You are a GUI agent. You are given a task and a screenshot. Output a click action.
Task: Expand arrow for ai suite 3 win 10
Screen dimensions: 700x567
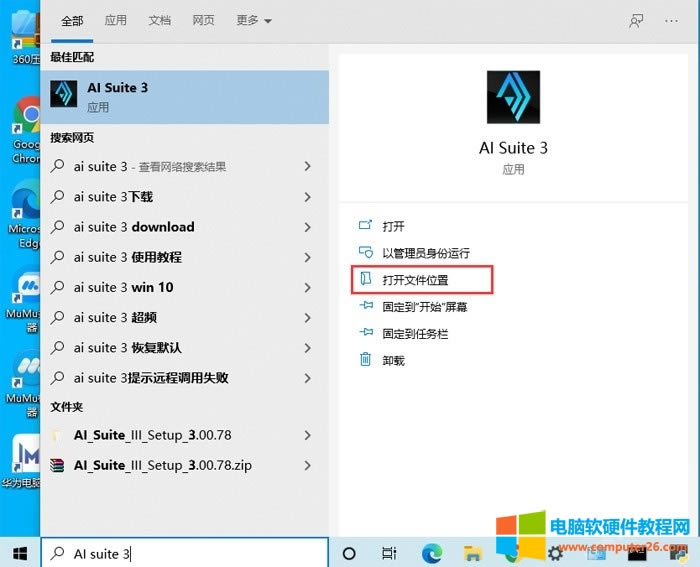point(307,288)
